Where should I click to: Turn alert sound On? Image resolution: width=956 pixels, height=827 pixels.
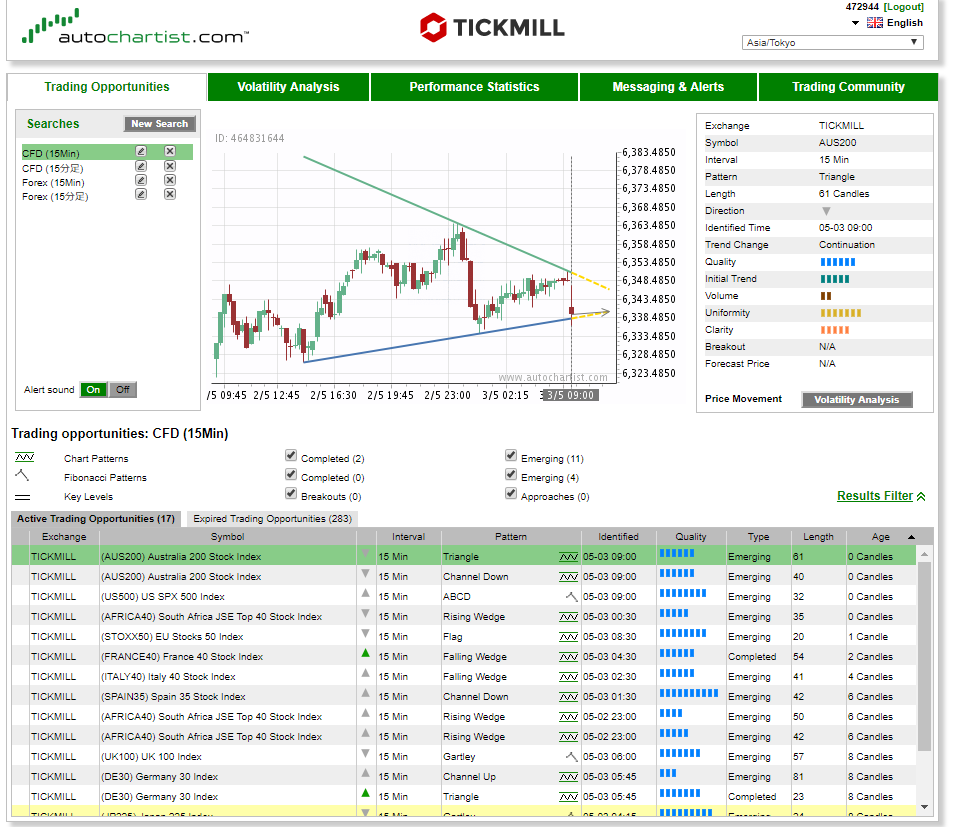point(93,390)
